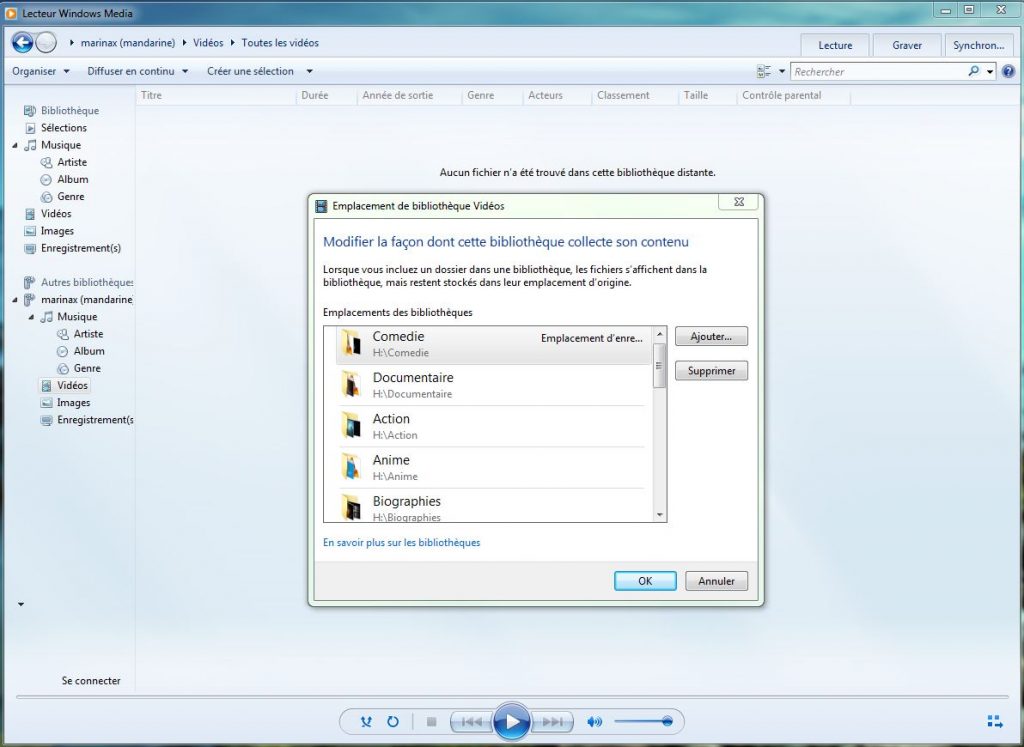
Task: Toggle repeat playback
Action: pyautogui.click(x=392, y=722)
